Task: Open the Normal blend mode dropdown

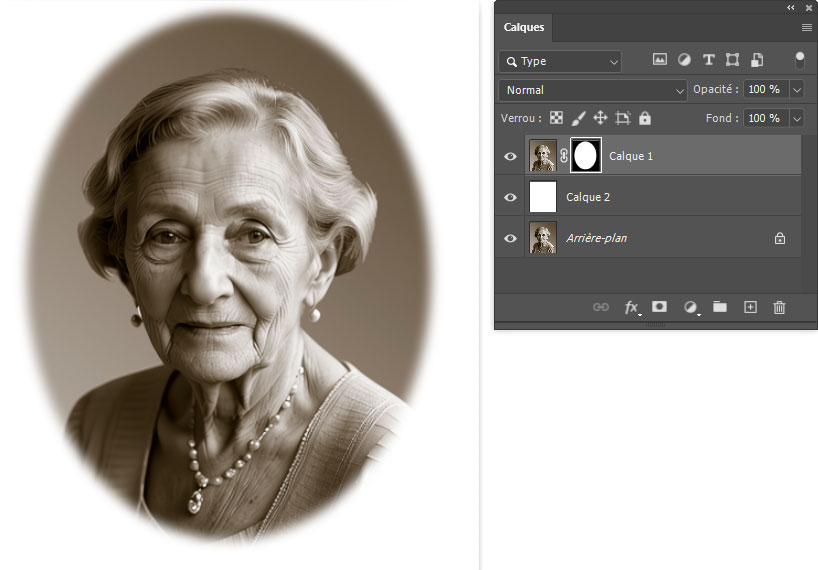Action: pos(593,90)
